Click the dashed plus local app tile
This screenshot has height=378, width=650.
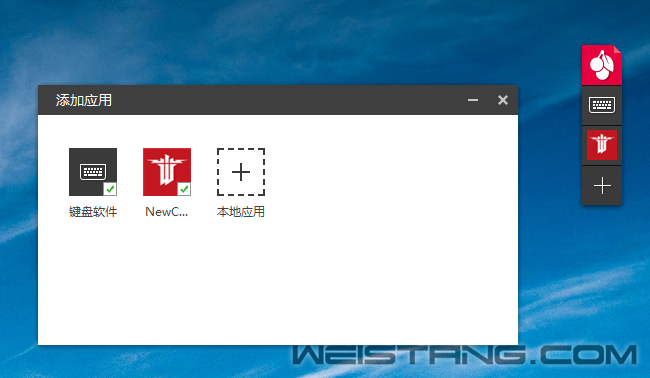point(241,172)
